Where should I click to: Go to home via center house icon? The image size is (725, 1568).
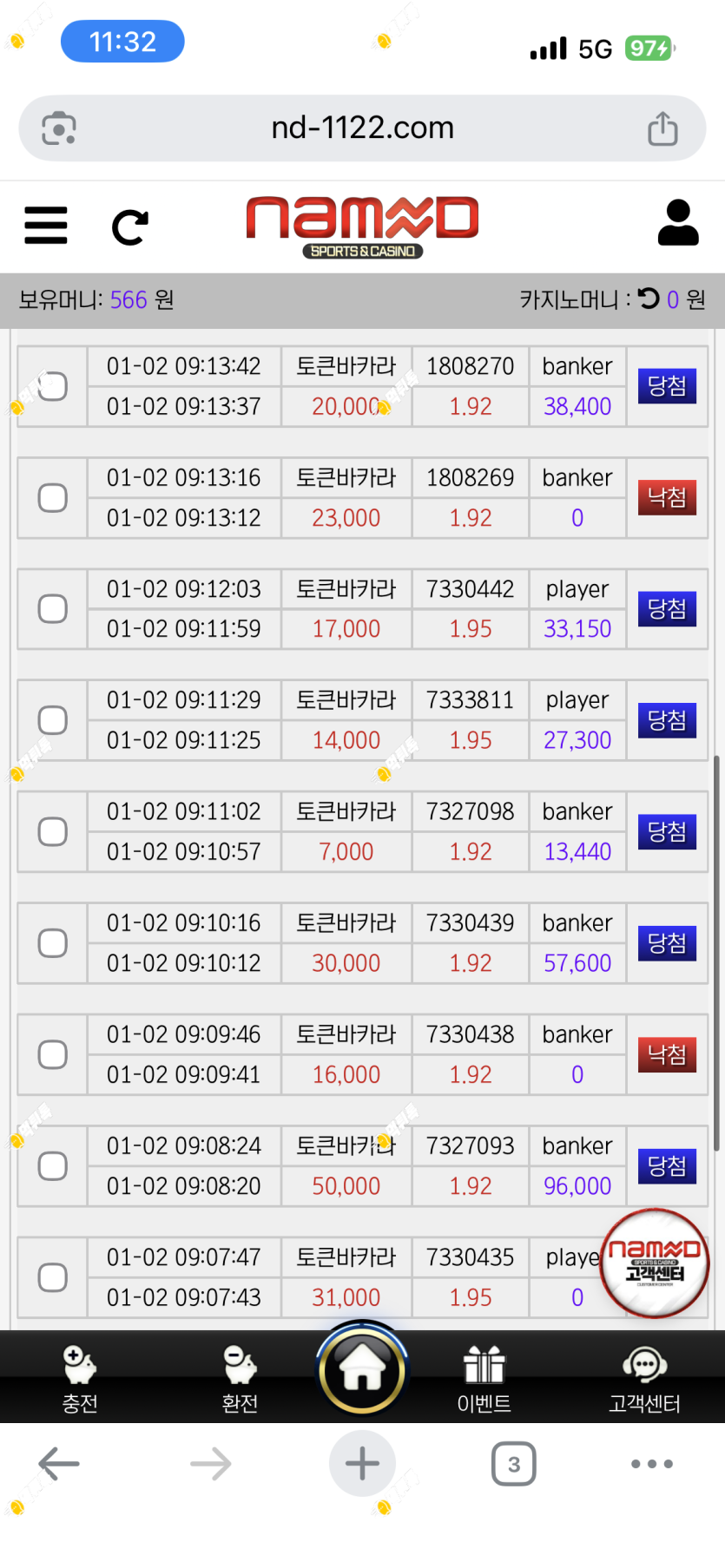362,1371
